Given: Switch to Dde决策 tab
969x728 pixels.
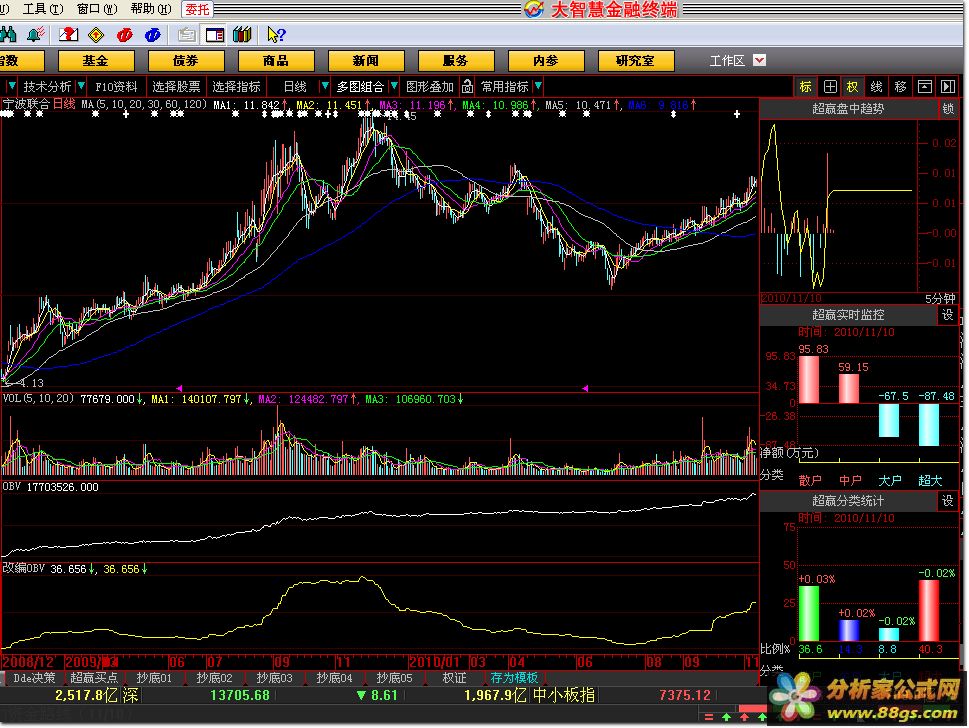Looking at the screenshot, I should tap(34, 678).
